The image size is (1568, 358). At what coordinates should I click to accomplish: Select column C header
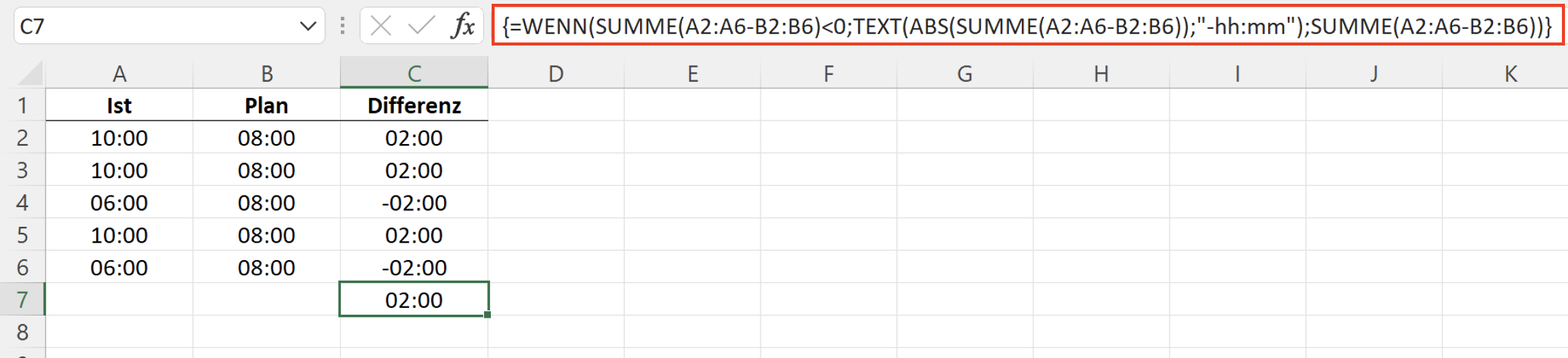point(414,74)
